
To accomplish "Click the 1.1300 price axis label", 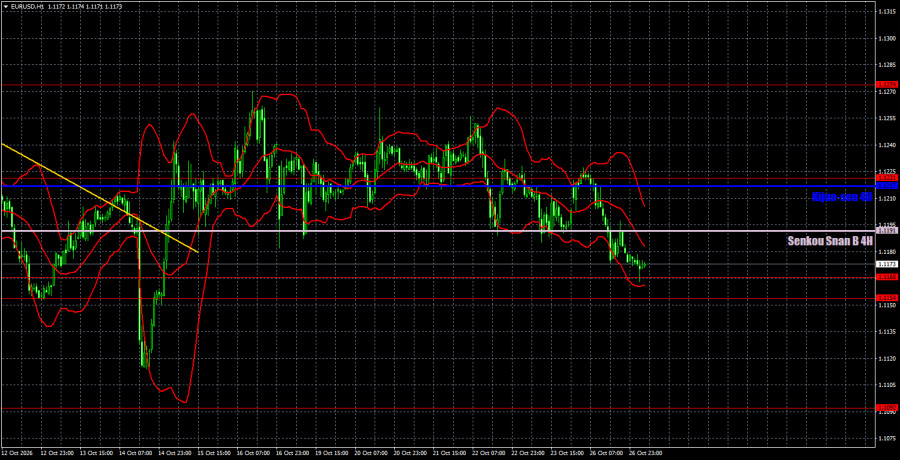I will pyautogui.click(x=887, y=38).
